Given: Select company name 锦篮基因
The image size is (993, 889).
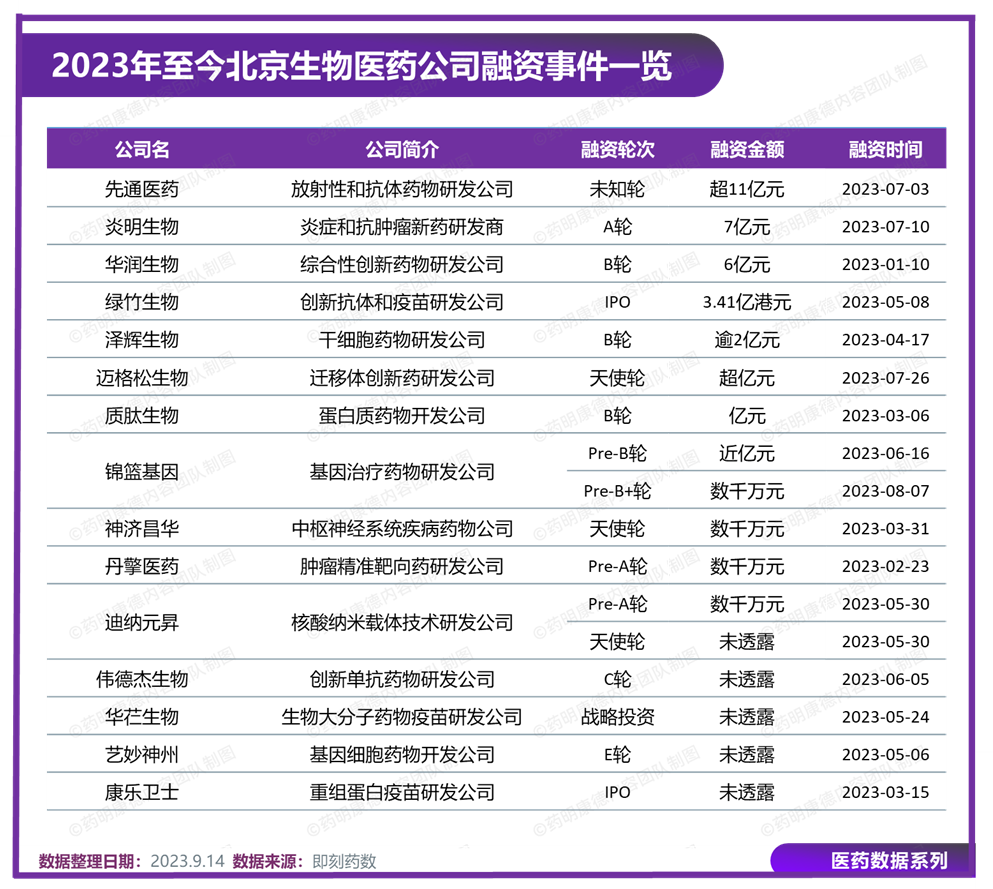Looking at the screenshot, I should click(x=142, y=472).
